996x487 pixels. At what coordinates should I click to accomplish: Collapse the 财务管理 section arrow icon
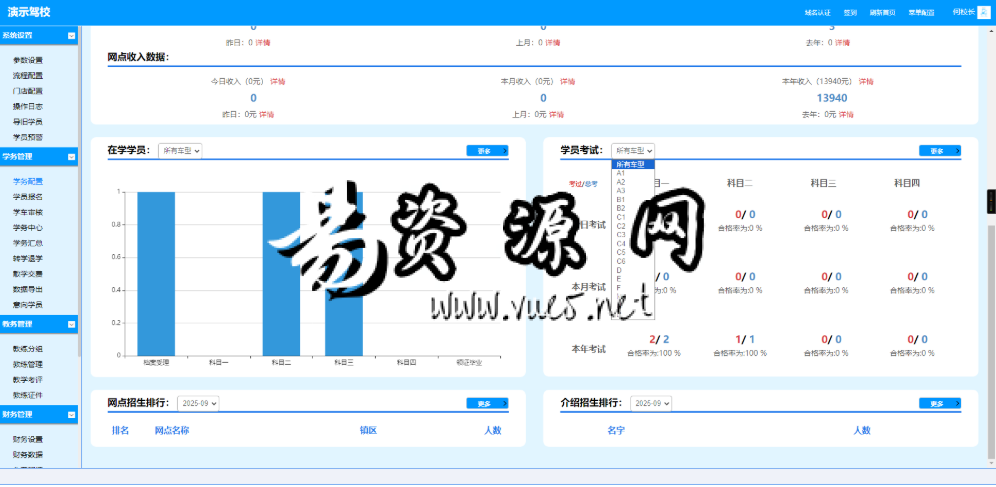(x=71, y=414)
